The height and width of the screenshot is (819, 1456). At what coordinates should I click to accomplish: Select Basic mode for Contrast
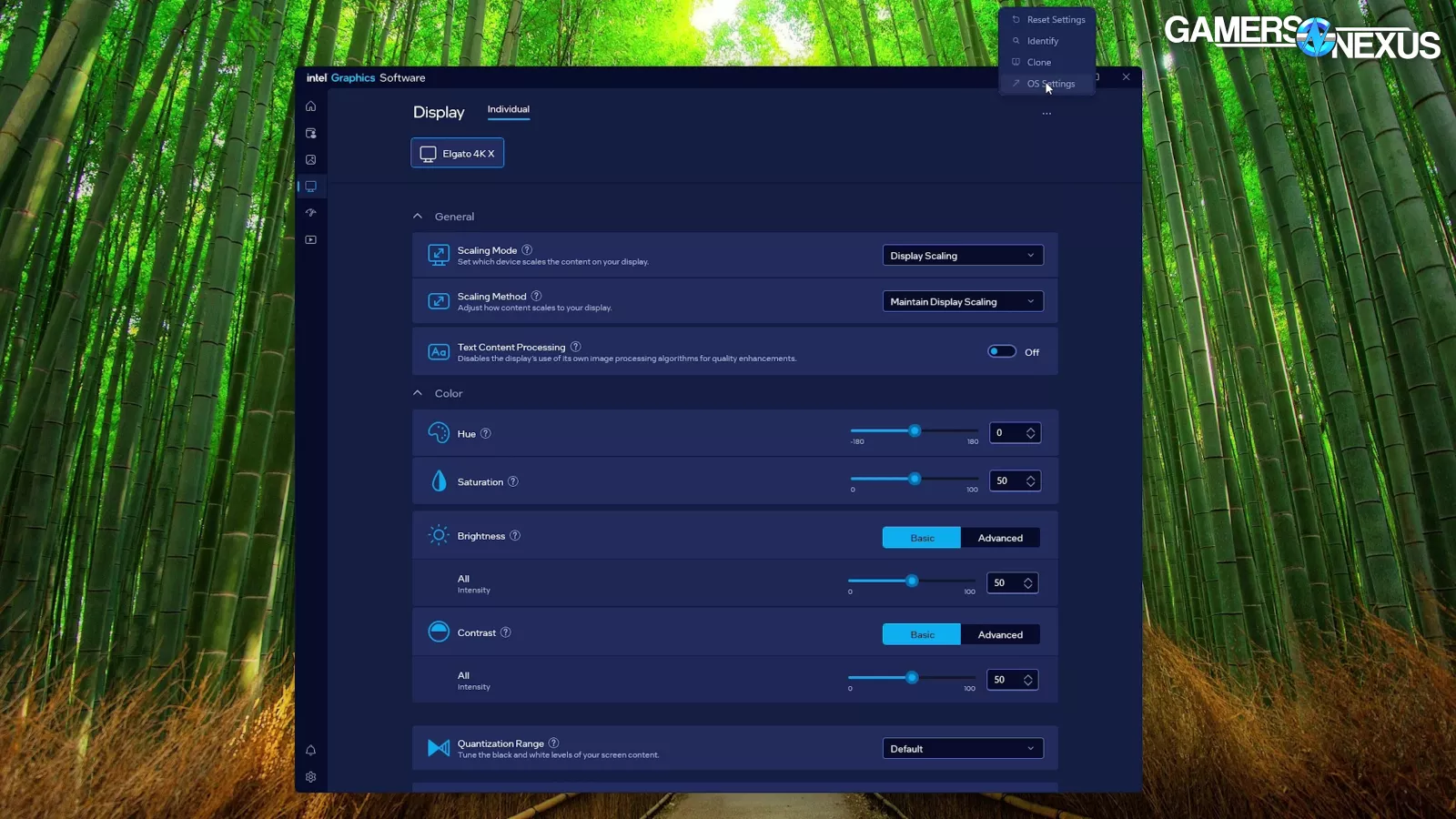(922, 635)
